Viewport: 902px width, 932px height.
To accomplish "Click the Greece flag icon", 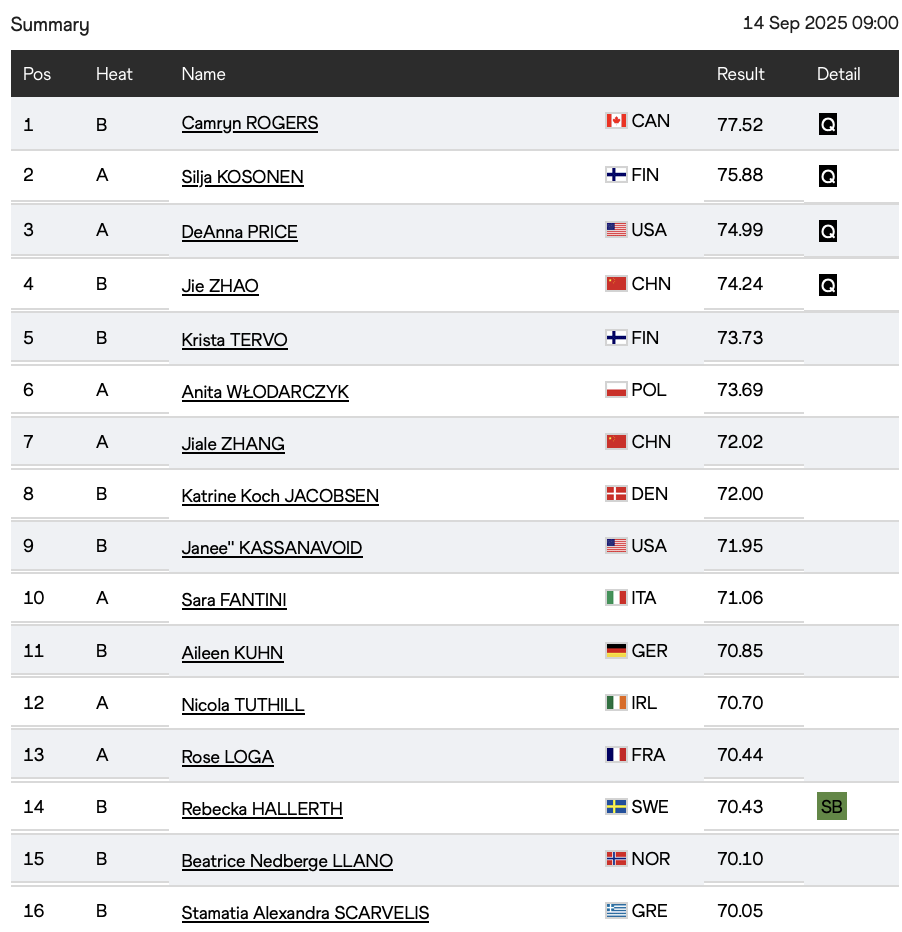I will 616,911.
